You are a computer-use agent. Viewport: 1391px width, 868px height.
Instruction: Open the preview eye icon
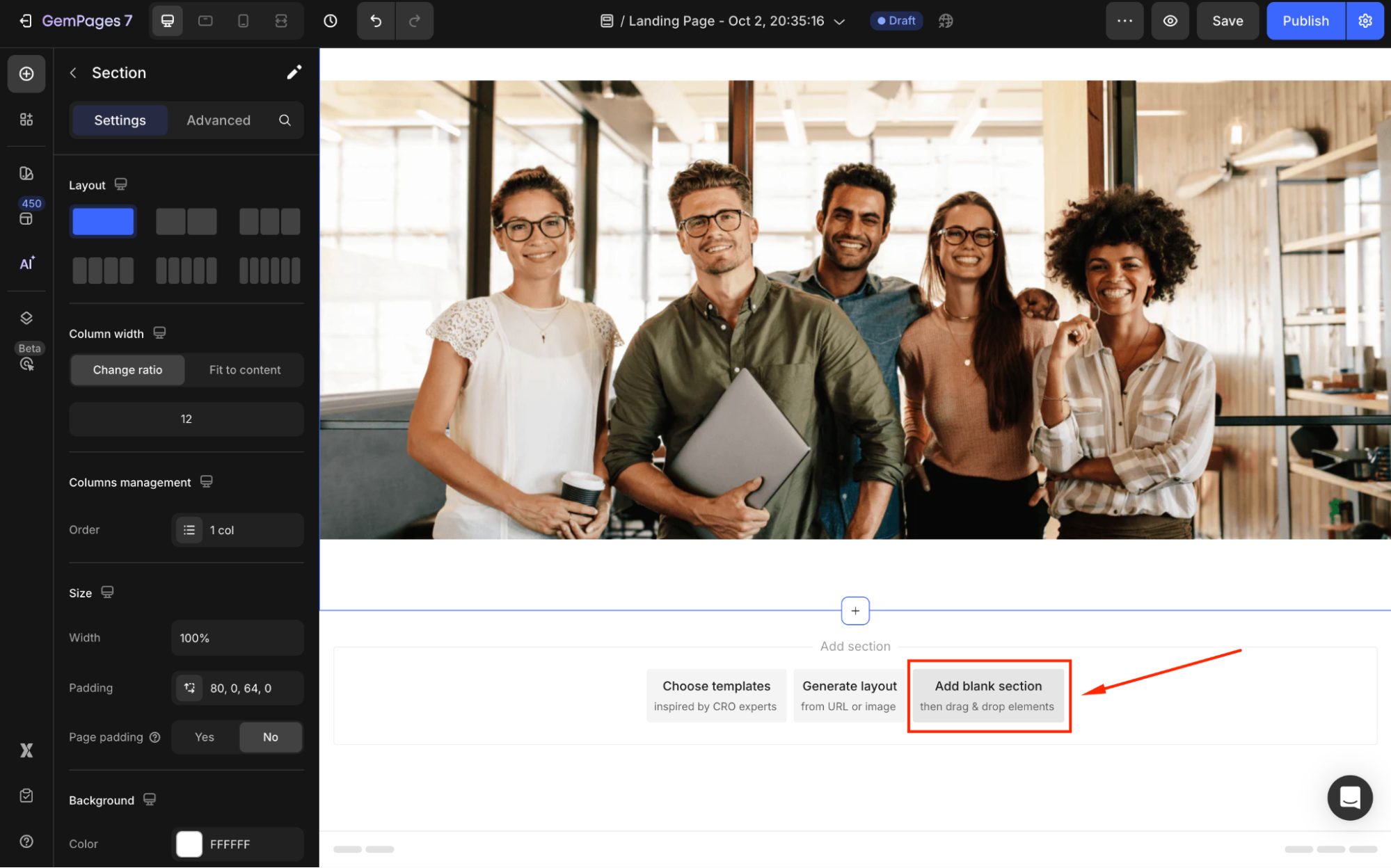click(x=1170, y=21)
